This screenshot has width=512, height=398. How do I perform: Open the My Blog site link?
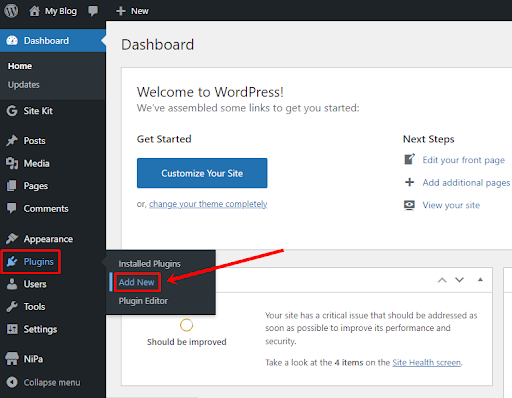[x=61, y=11]
